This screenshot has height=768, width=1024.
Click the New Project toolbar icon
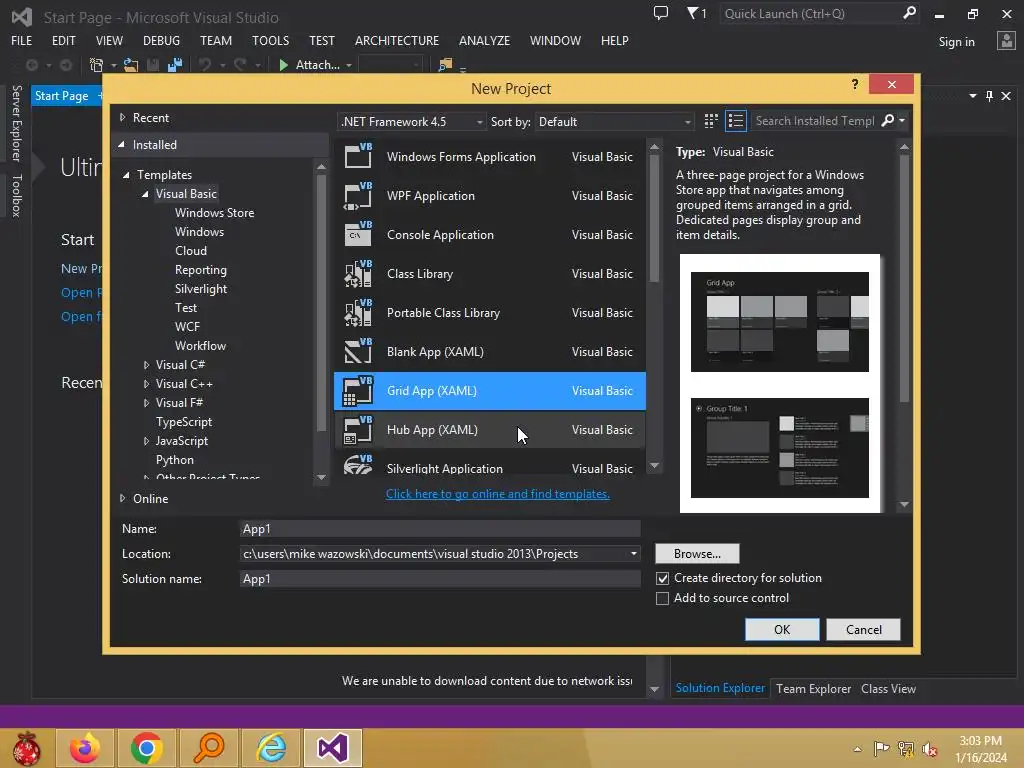[x=96, y=65]
